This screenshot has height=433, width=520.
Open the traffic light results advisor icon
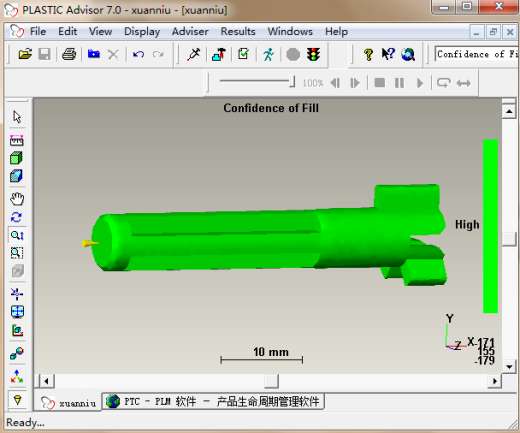coord(313,54)
